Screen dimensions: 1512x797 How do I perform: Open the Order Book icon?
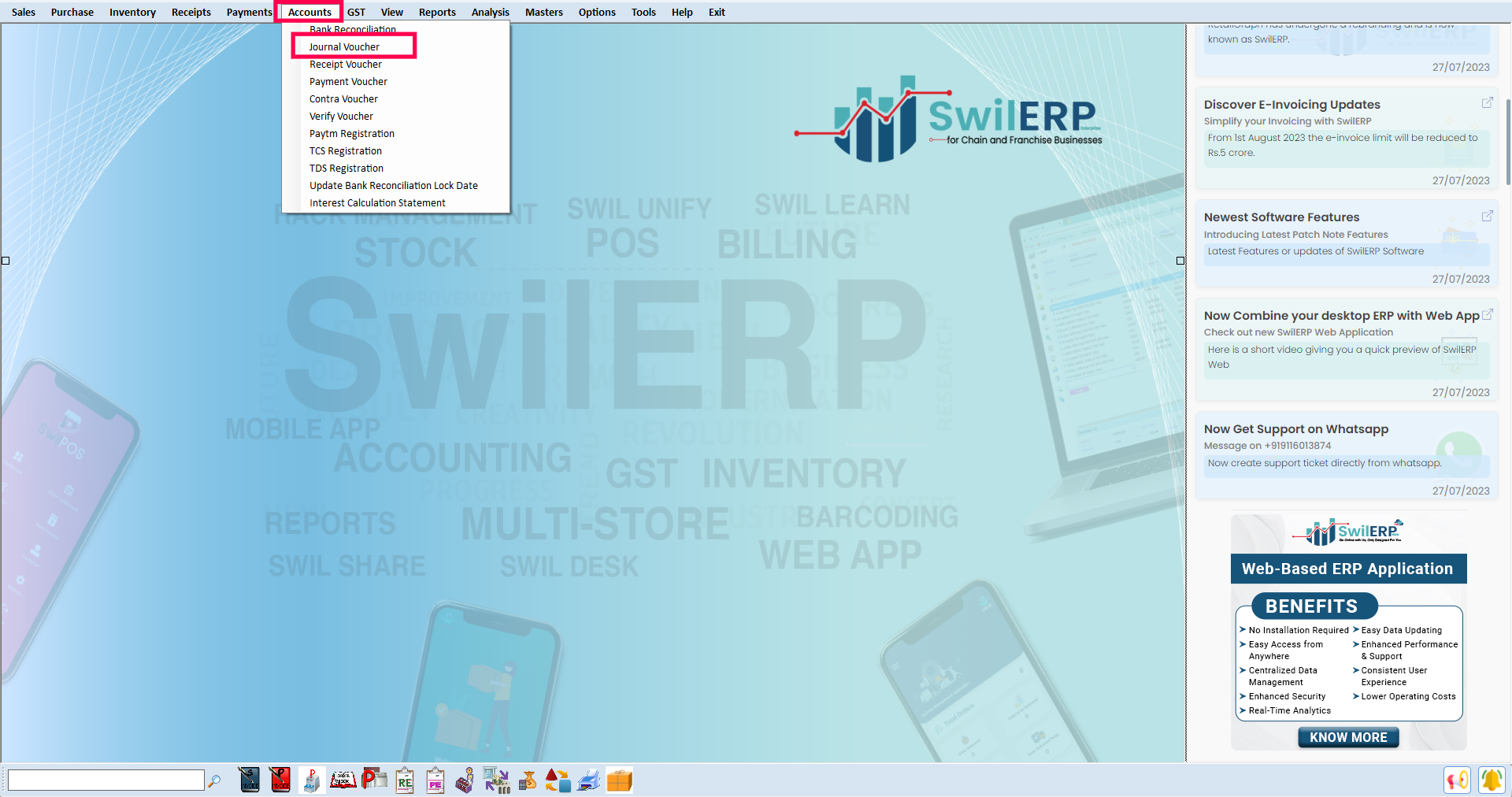coord(343,780)
